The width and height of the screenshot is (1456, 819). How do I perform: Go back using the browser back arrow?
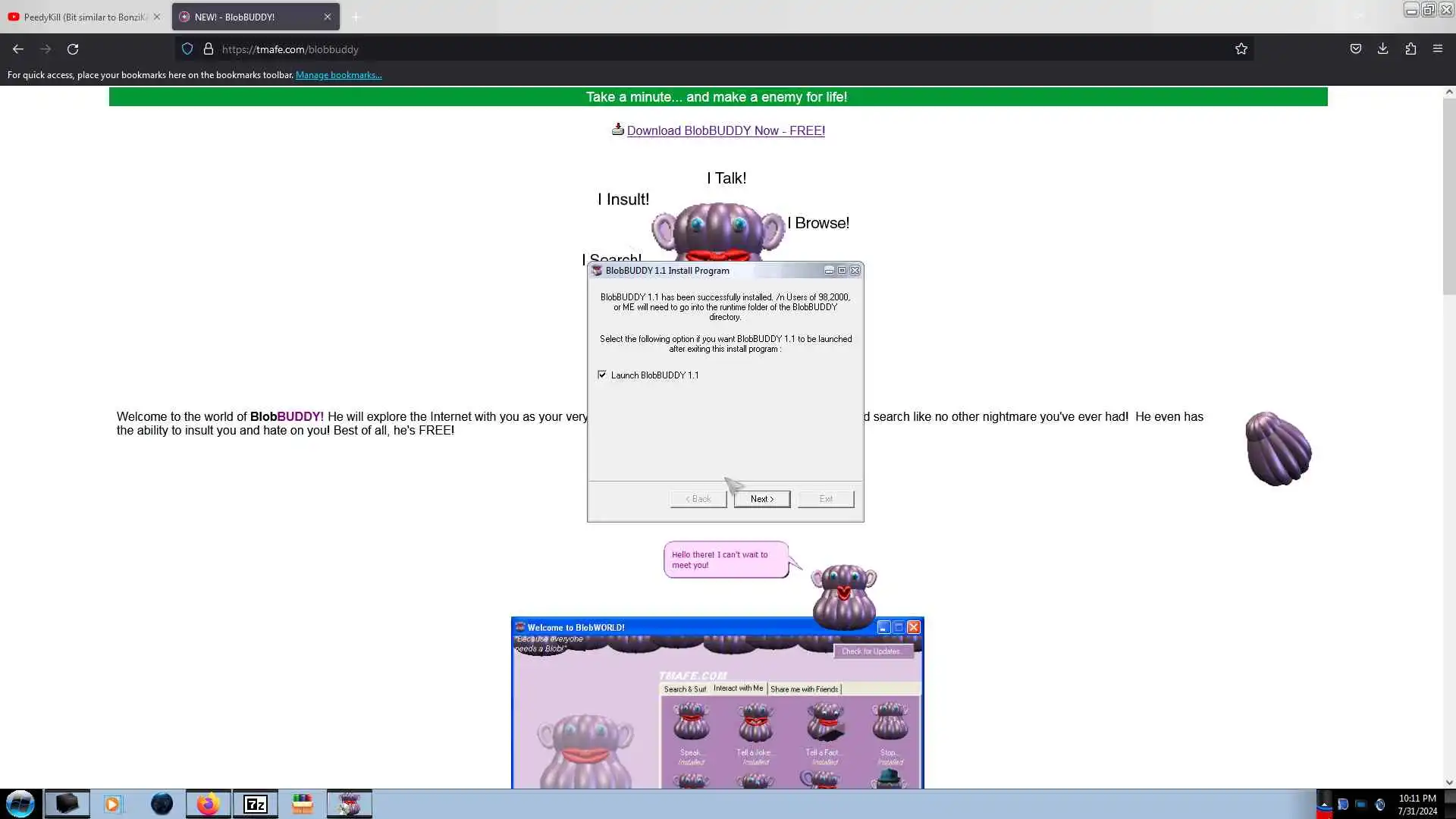[18, 49]
